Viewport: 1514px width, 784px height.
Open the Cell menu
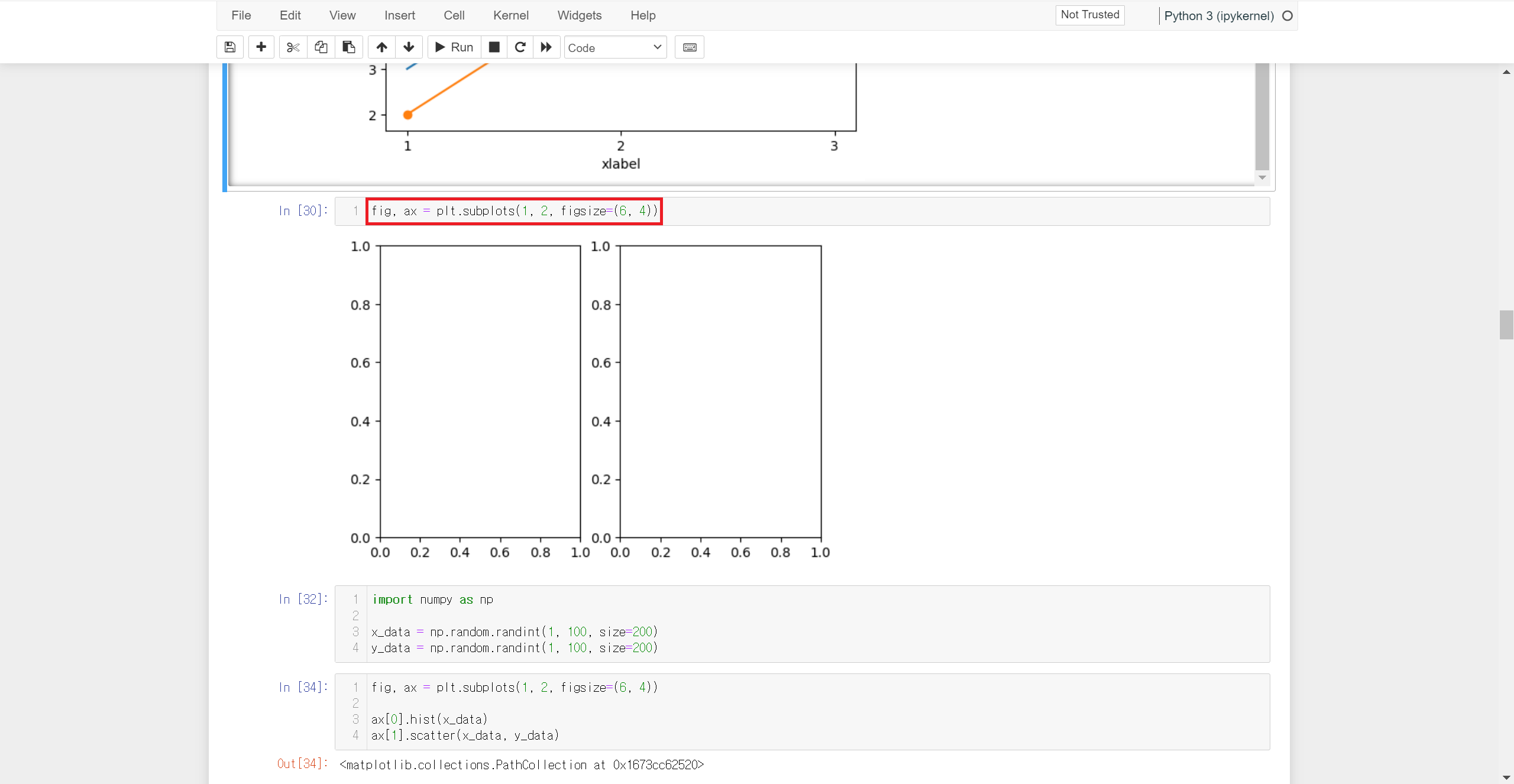click(x=454, y=15)
